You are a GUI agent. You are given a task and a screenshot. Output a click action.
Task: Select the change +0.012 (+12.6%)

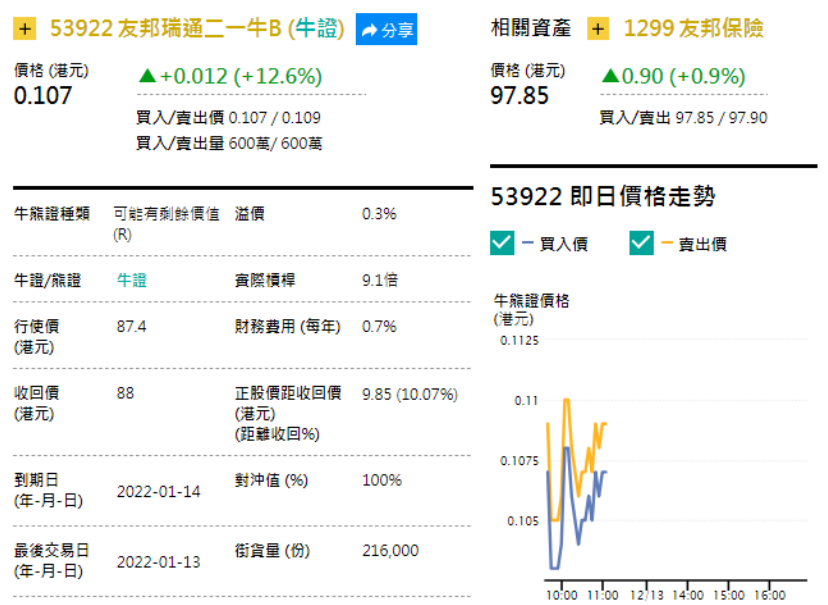coord(230,77)
